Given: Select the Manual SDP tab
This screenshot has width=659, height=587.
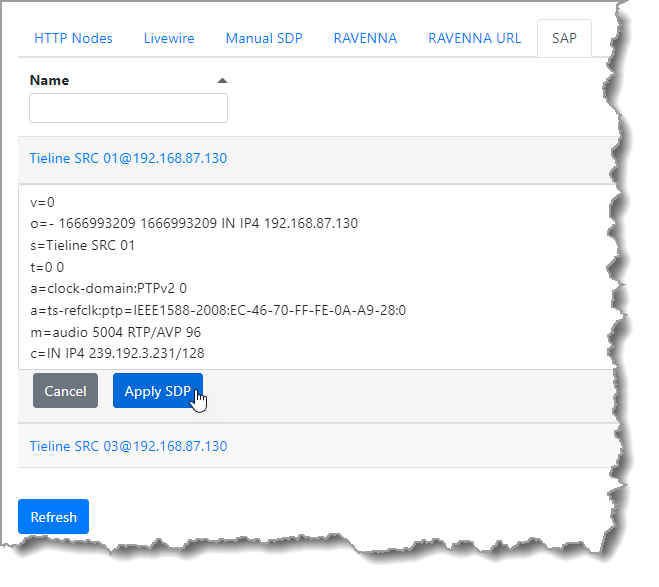Looking at the screenshot, I should [264, 38].
